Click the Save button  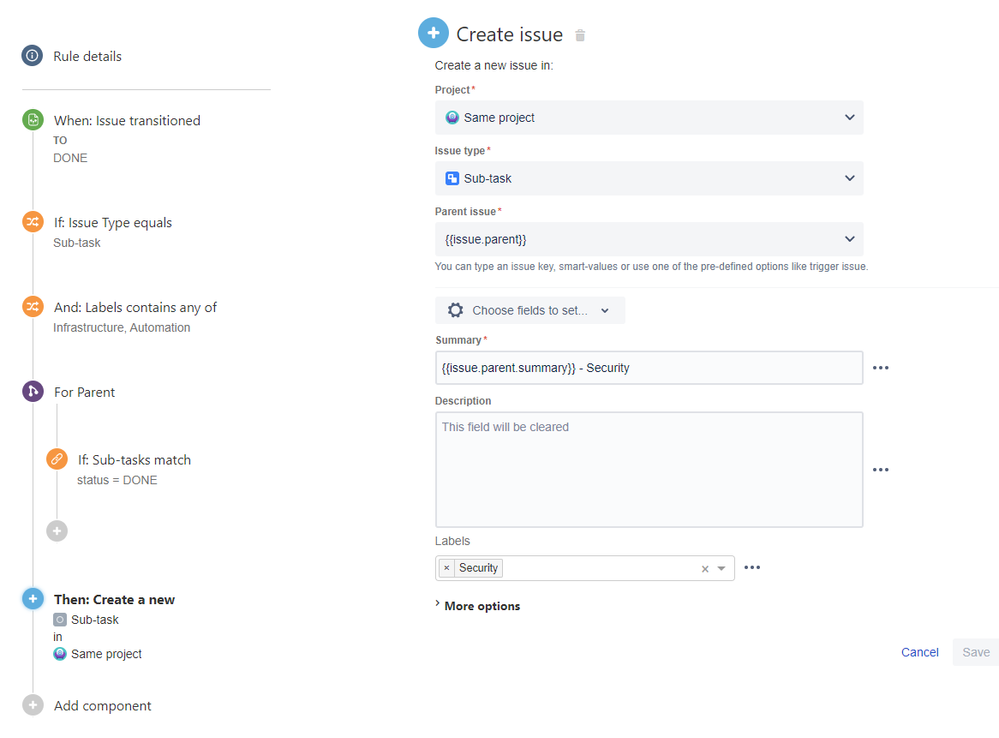pyautogui.click(x=975, y=651)
